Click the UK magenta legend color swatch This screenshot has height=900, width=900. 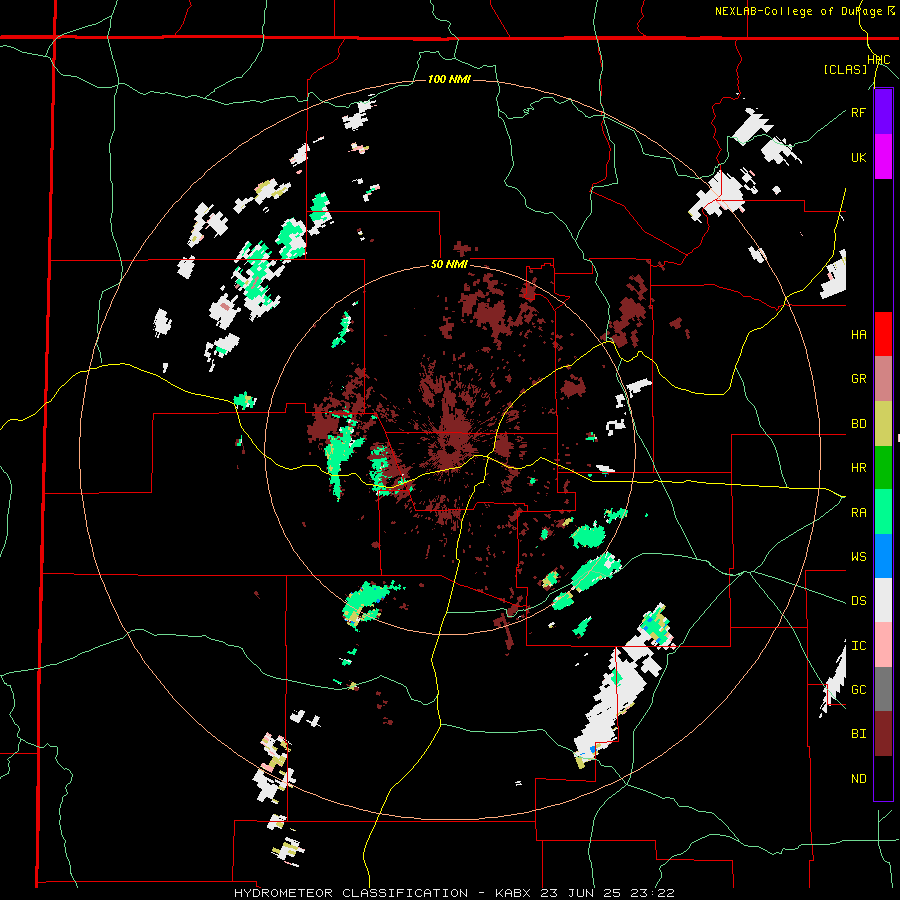coord(883,157)
